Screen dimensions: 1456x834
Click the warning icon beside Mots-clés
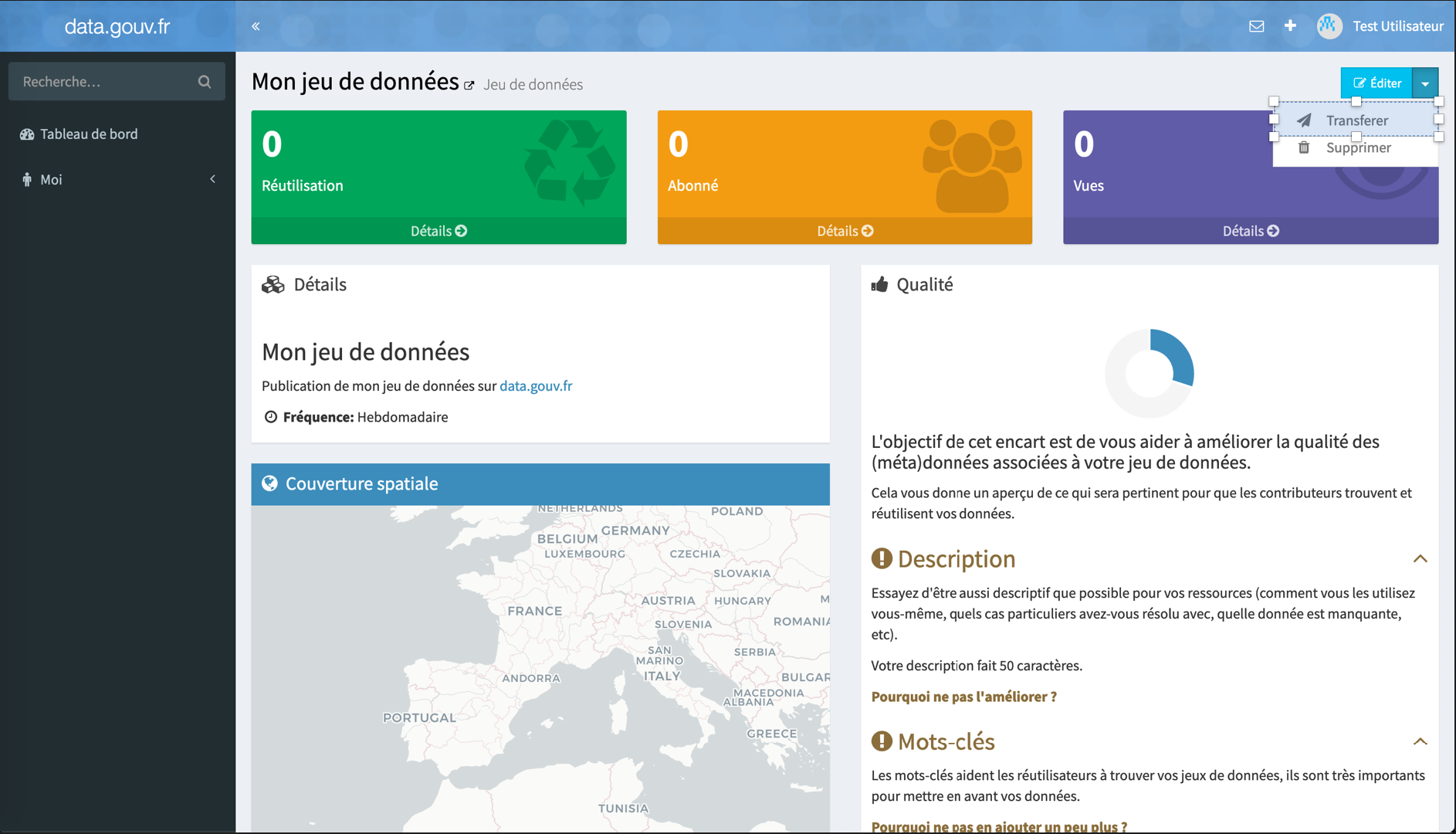click(x=882, y=741)
